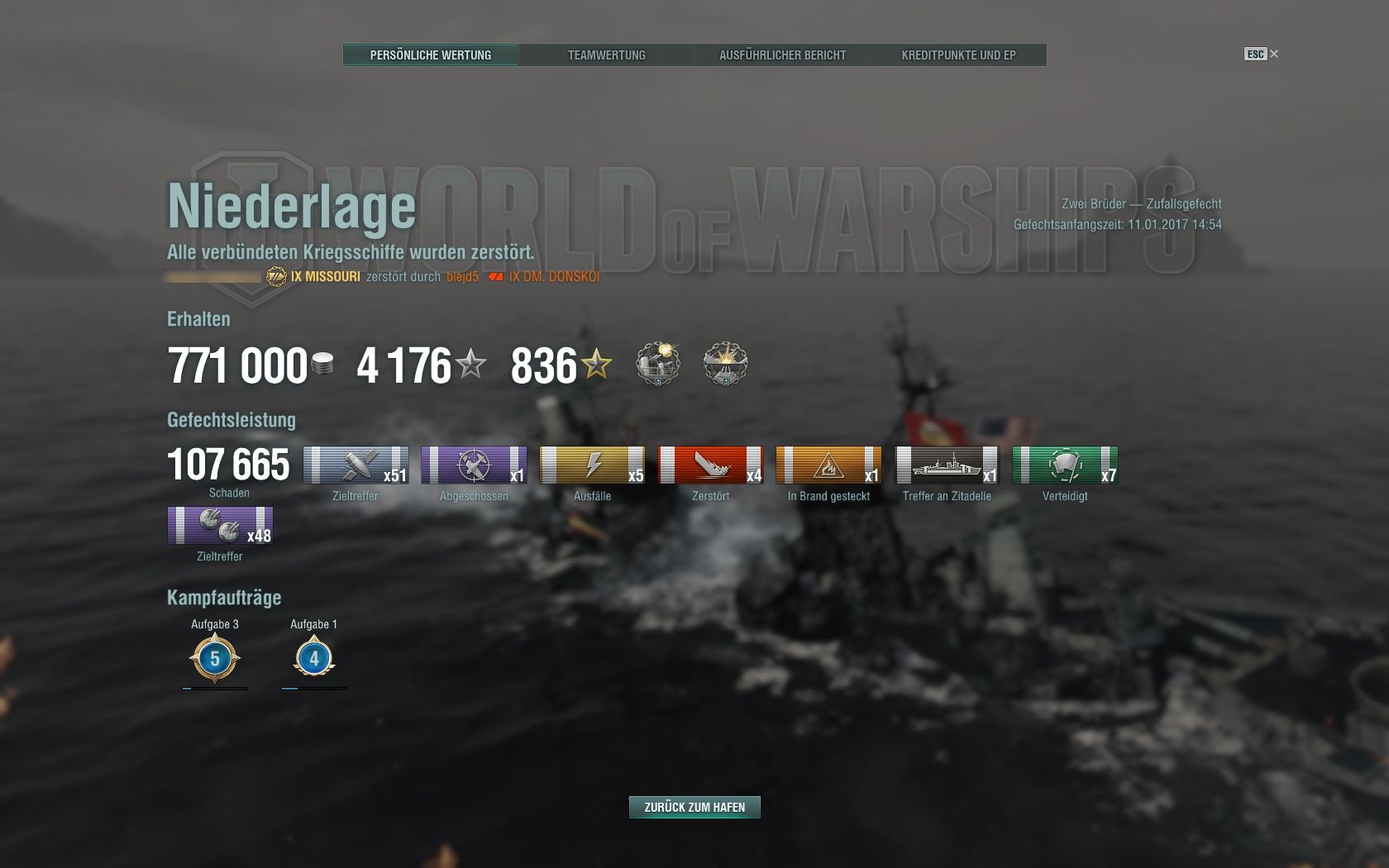1389x868 pixels.
Task: Click the first achievement medal icon
Action: point(658,363)
